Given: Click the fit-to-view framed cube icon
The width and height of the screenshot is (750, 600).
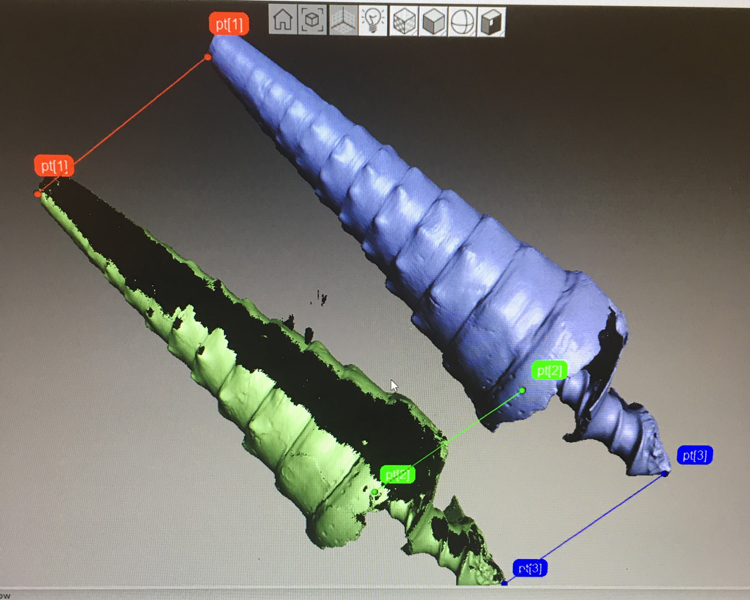Looking at the screenshot, I should (313, 20).
